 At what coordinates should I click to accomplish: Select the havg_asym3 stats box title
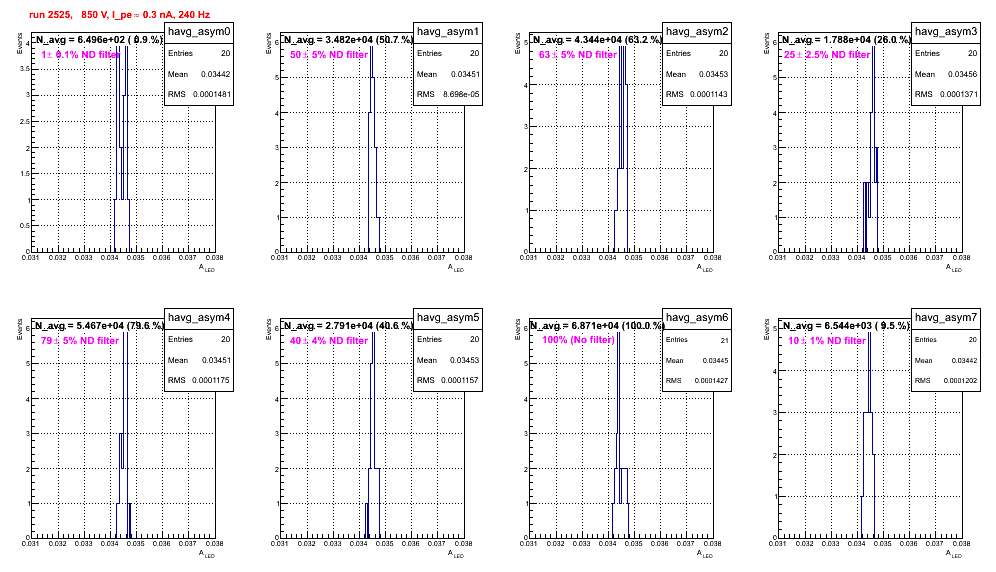point(946,32)
